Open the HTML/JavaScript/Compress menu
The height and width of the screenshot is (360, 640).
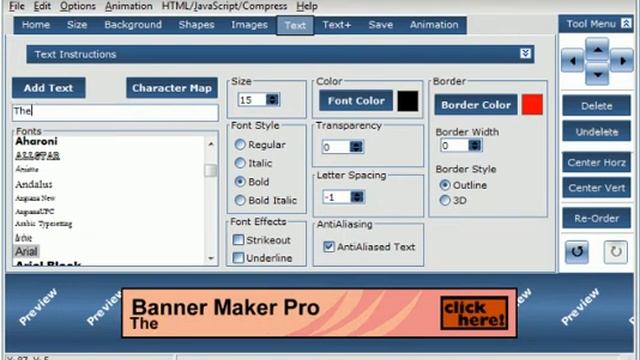click(x=224, y=6)
